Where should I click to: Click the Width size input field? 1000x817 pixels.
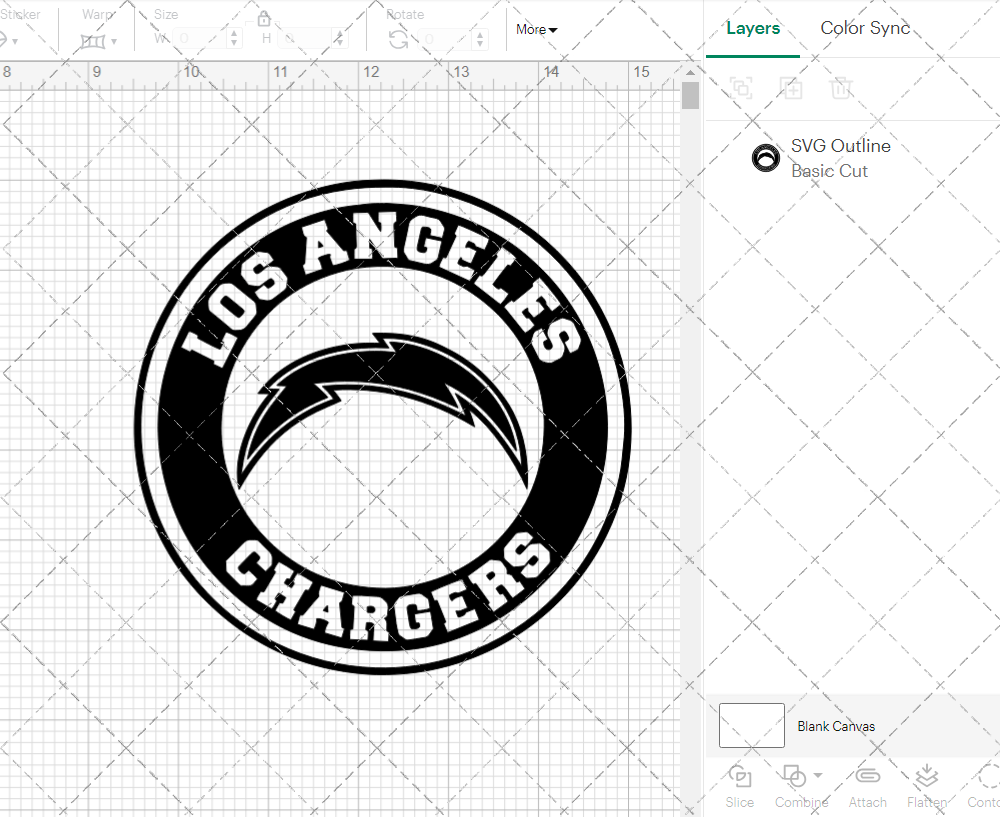click(200, 39)
